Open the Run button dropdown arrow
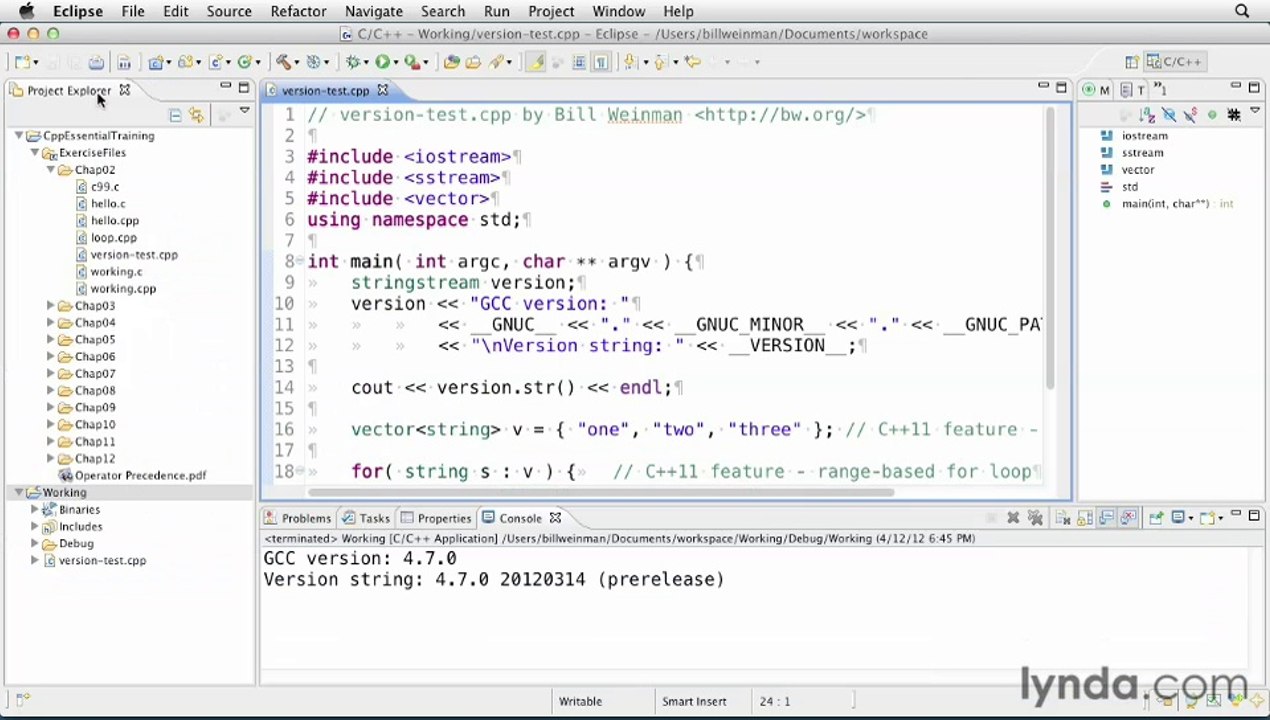The width and height of the screenshot is (1270, 720). coord(396,63)
